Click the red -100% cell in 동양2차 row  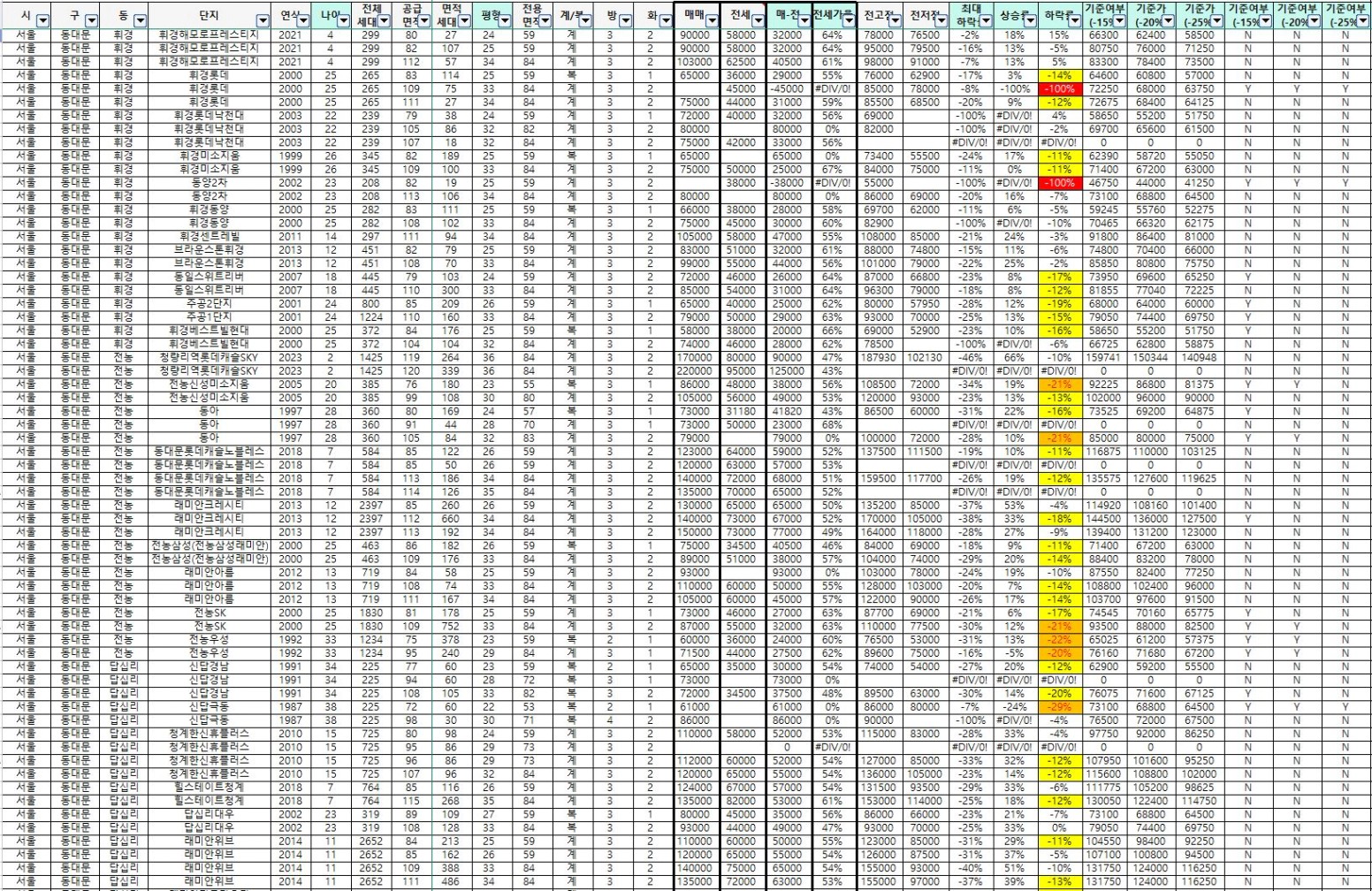coord(1059,183)
